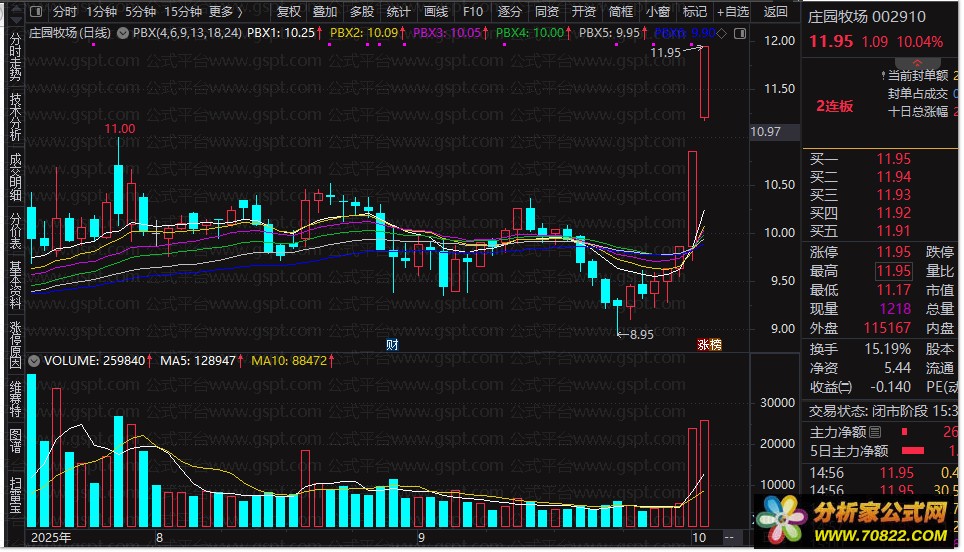The height and width of the screenshot is (552, 964).
Task: Open the 复权 adjustment menu
Action: (289, 12)
